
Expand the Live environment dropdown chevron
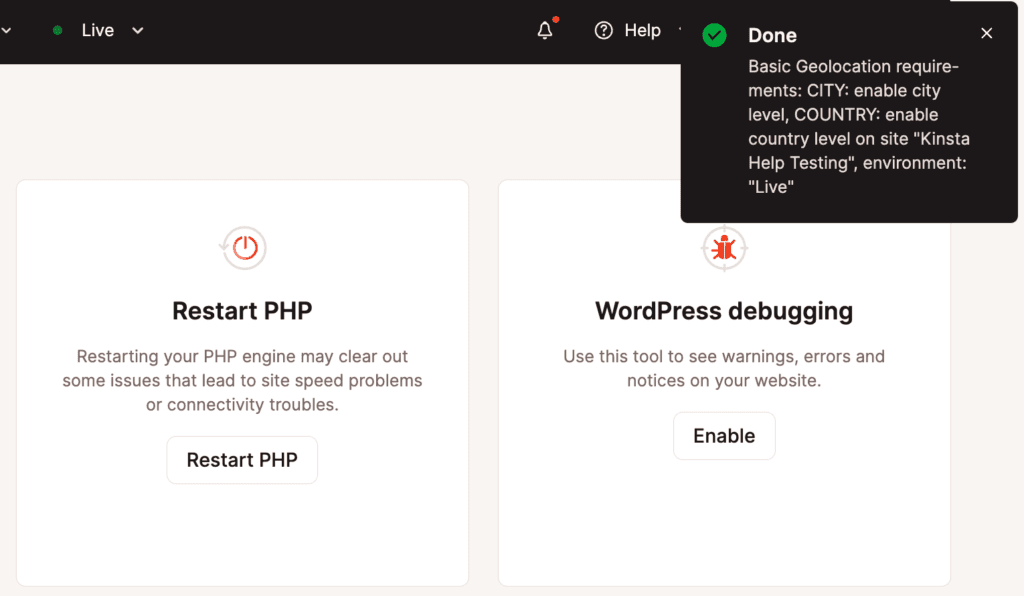coord(138,30)
